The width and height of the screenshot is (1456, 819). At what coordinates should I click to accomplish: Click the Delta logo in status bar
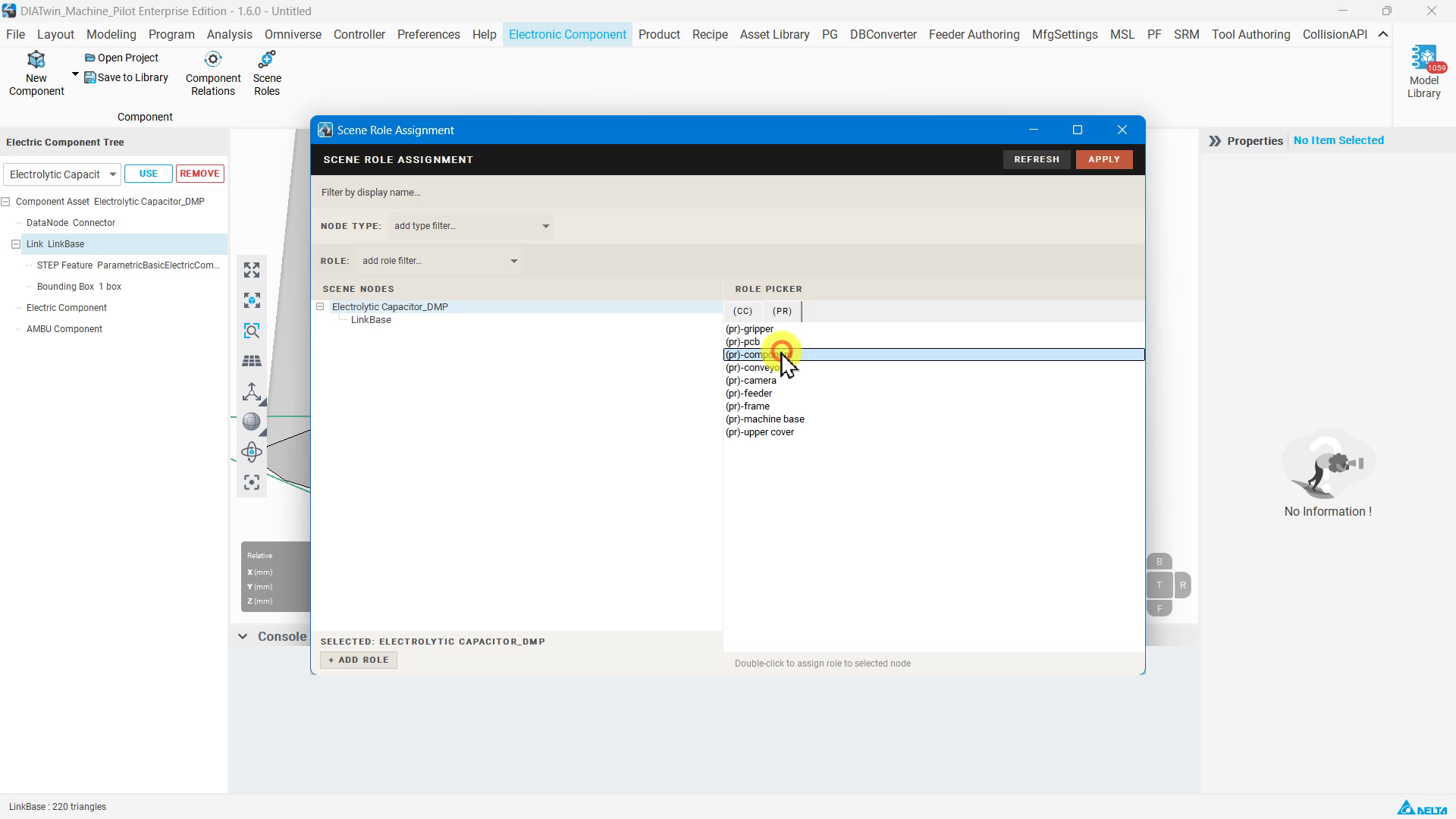[1422, 808]
